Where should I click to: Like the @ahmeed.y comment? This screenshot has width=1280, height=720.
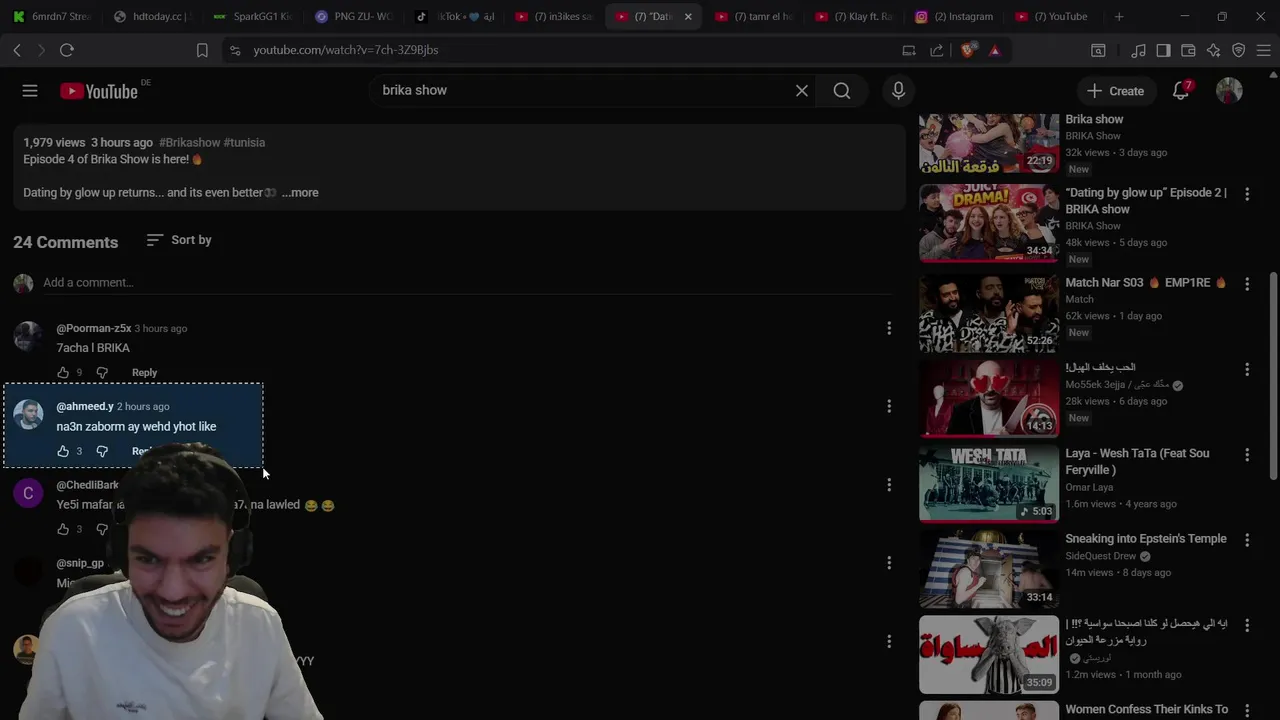pyautogui.click(x=63, y=451)
